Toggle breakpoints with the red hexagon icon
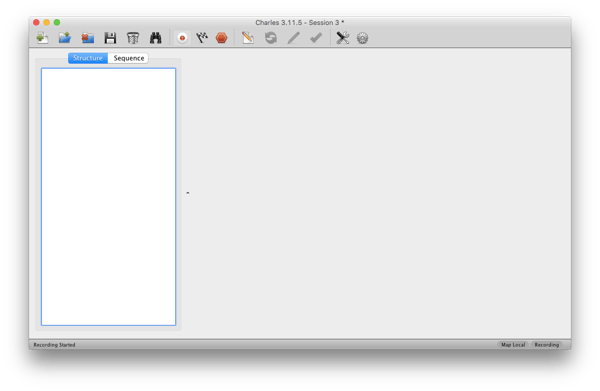This screenshot has width=600, height=391. [x=222, y=38]
